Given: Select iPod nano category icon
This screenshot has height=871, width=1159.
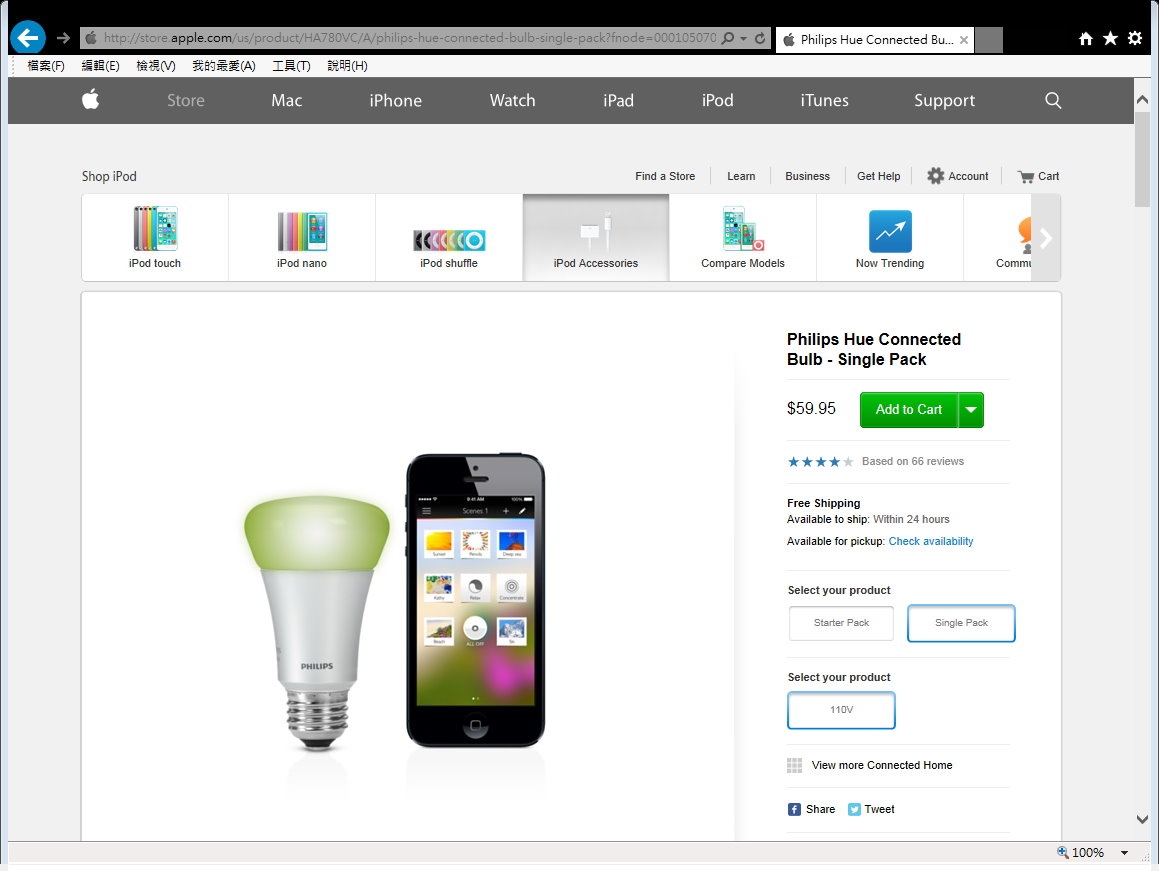Looking at the screenshot, I should pyautogui.click(x=302, y=231).
